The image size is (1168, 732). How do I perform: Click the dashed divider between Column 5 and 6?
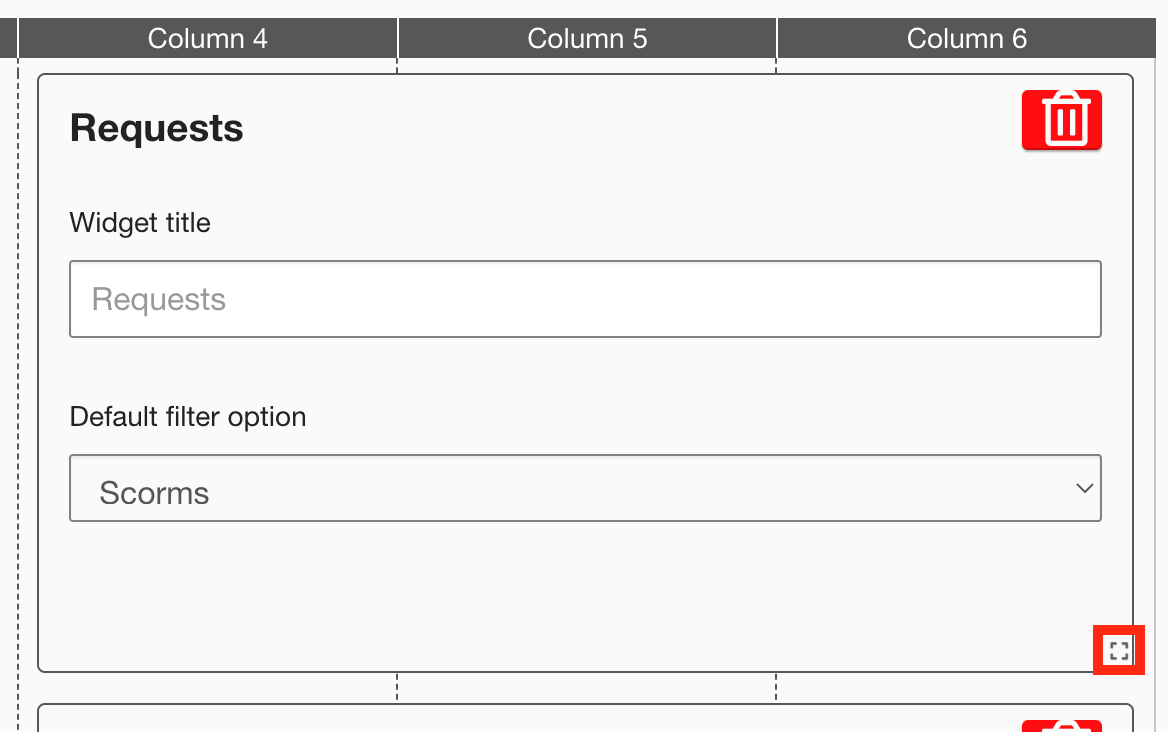pyautogui.click(x=776, y=687)
